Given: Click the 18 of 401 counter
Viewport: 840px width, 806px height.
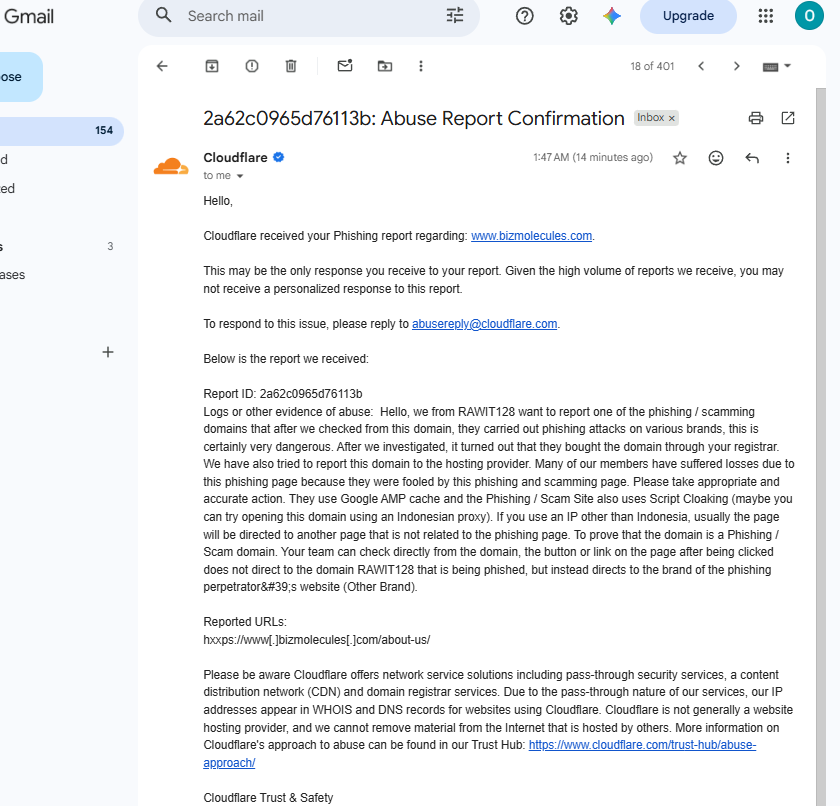Looking at the screenshot, I should pyautogui.click(x=652, y=66).
